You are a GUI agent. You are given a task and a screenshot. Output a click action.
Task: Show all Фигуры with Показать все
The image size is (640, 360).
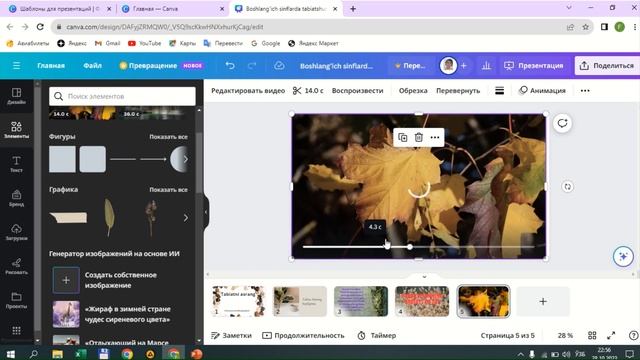[x=169, y=137]
